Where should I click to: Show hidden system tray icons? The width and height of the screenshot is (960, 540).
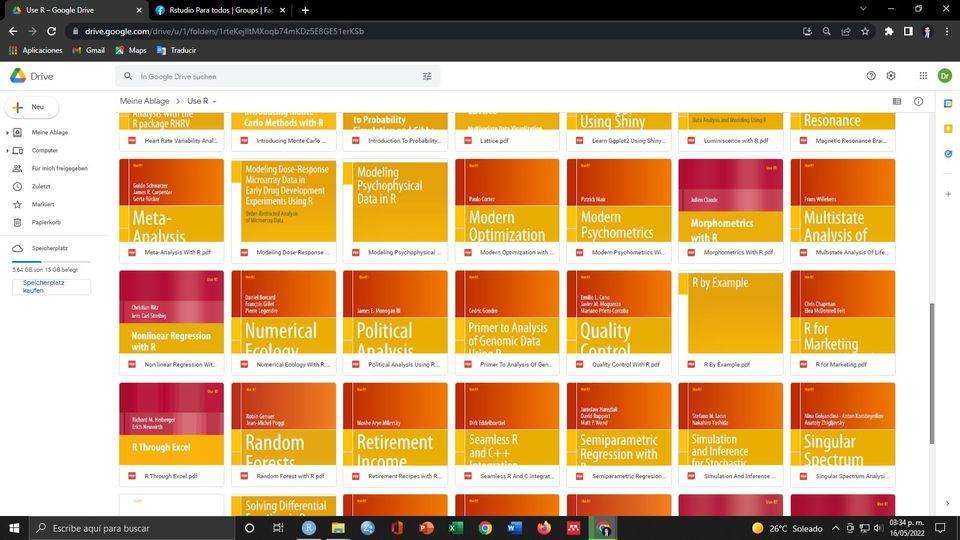[x=835, y=528]
